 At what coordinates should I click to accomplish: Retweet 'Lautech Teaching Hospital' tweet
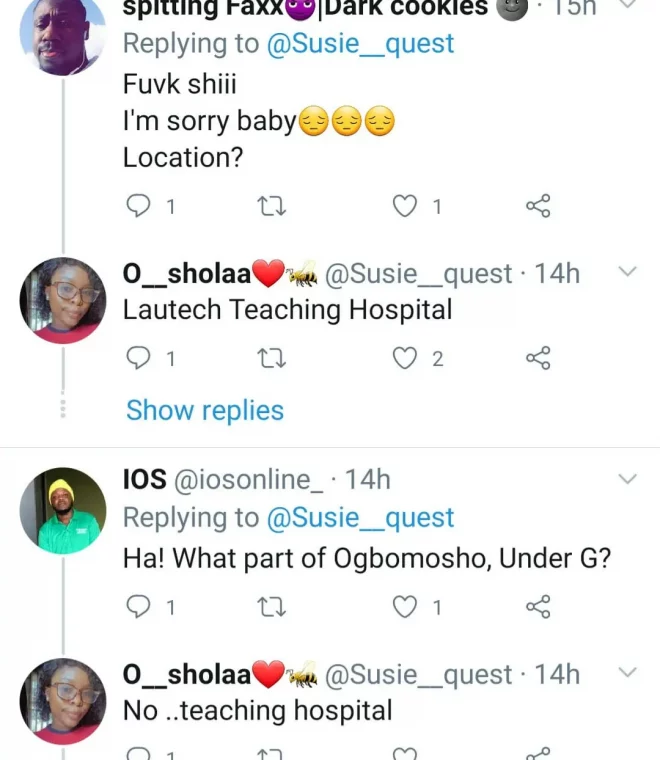pos(271,358)
